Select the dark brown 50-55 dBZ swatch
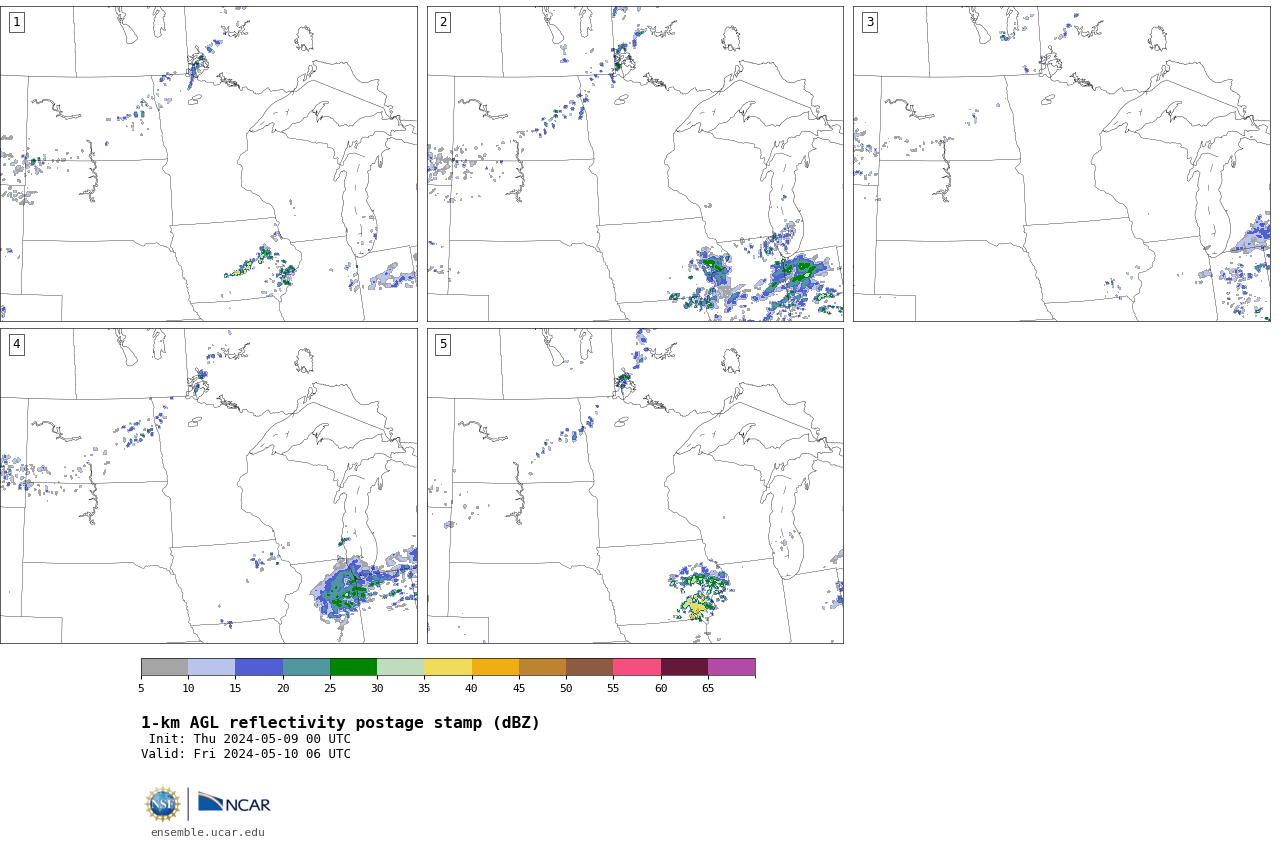 pyautogui.click(x=589, y=667)
